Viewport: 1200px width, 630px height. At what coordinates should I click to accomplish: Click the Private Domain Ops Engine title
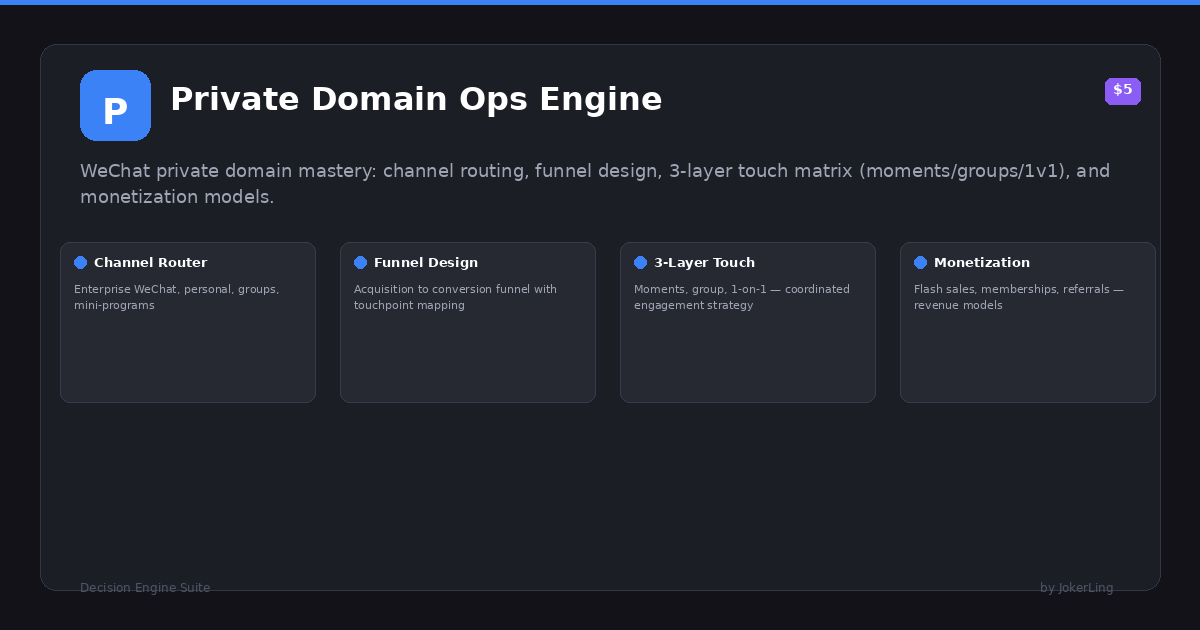pos(416,100)
